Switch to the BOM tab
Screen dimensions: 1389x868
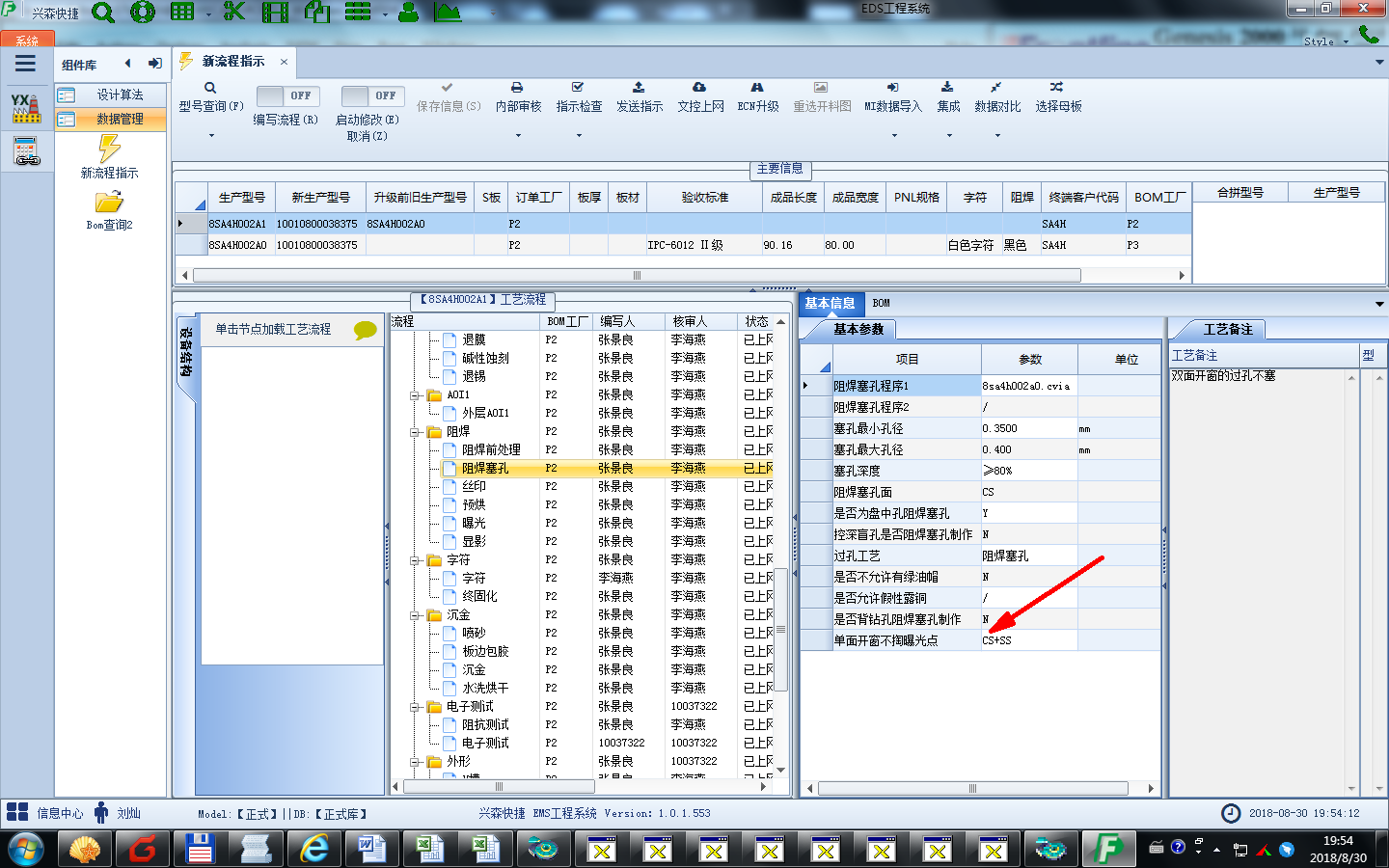[x=881, y=303]
